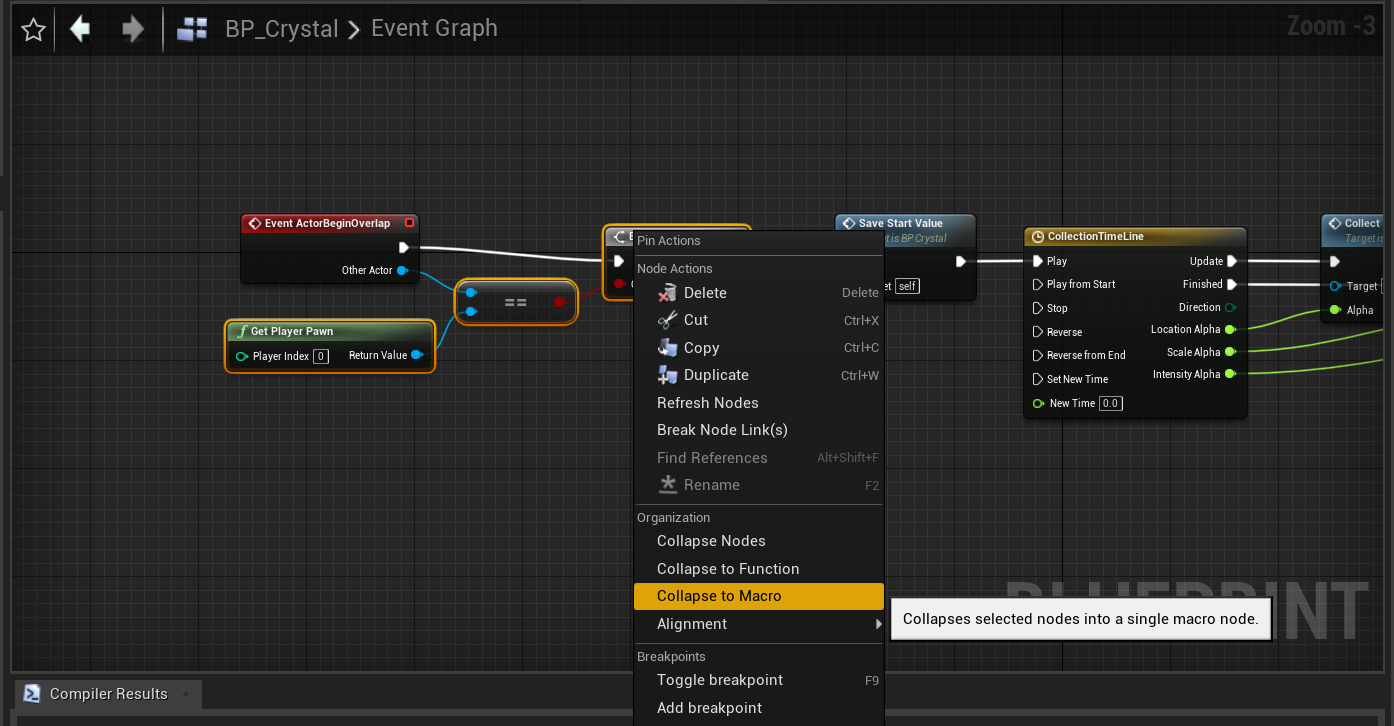
Task: Select Collapse to Function
Action: click(x=759, y=569)
